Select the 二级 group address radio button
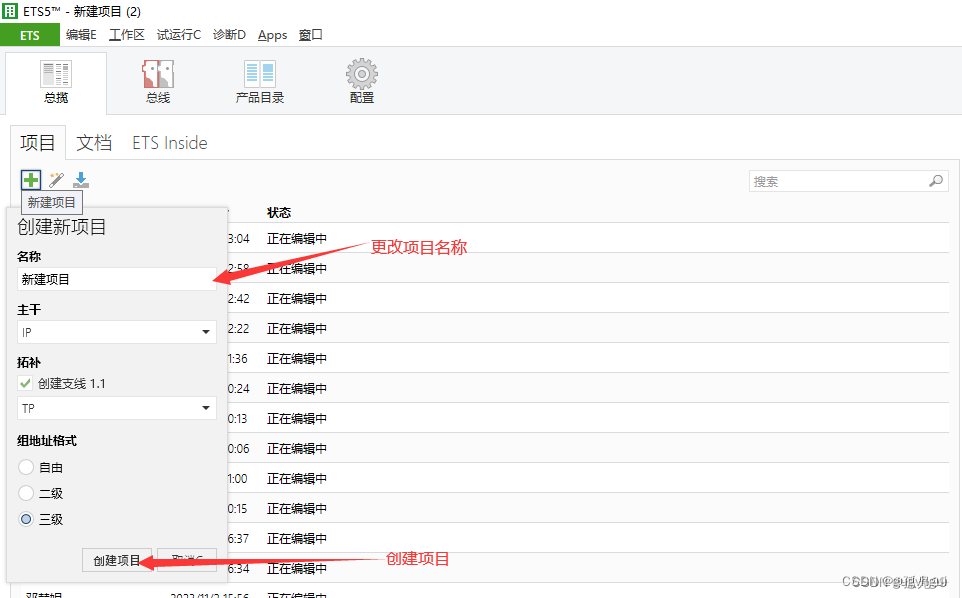The image size is (962, 598). point(26,493)
